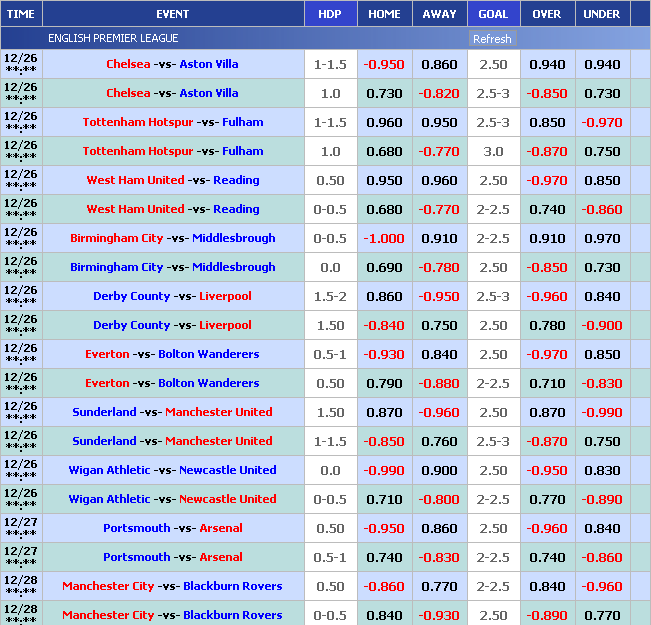Click the GOAL column header
Screen dimensions: 651x625
493,14
